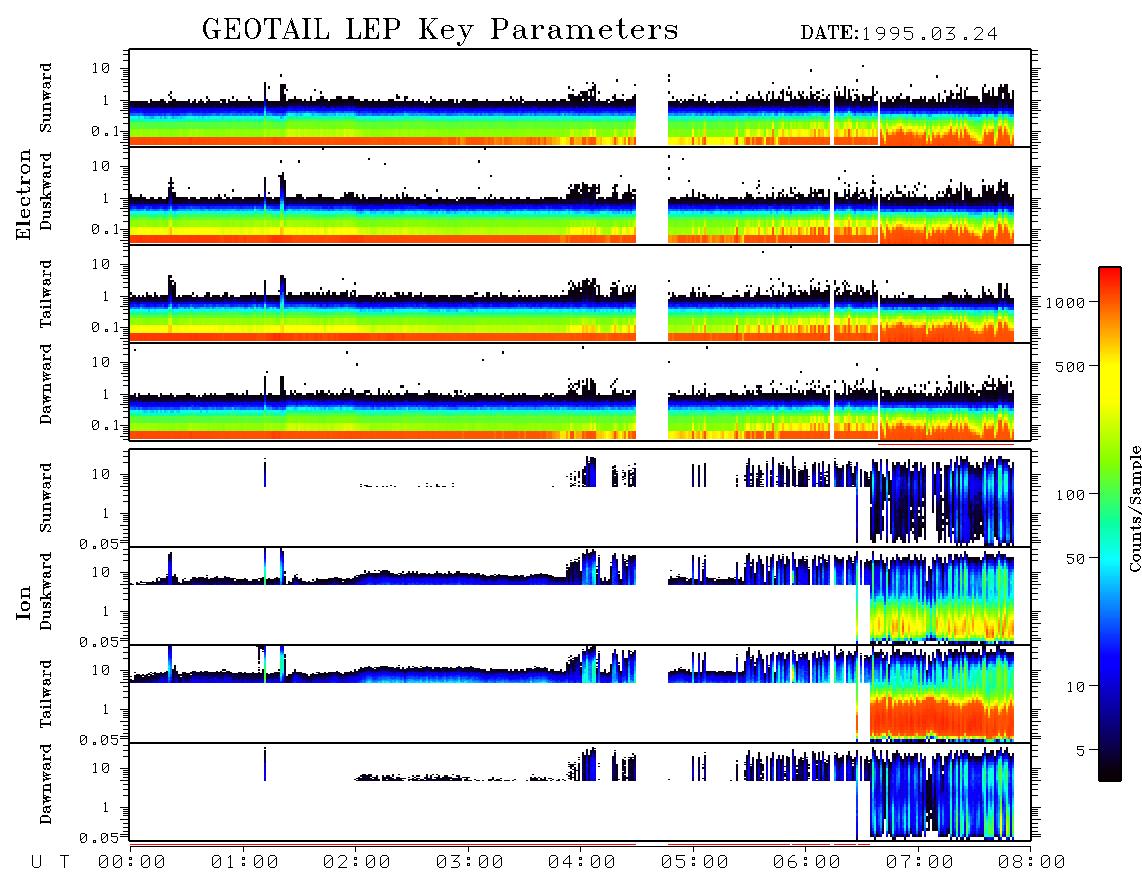Viewport: 1142px width, 880px height.
Task: Click the "0.1" tick of Electron Sunward panel
Action: click(x=105, y=132)
